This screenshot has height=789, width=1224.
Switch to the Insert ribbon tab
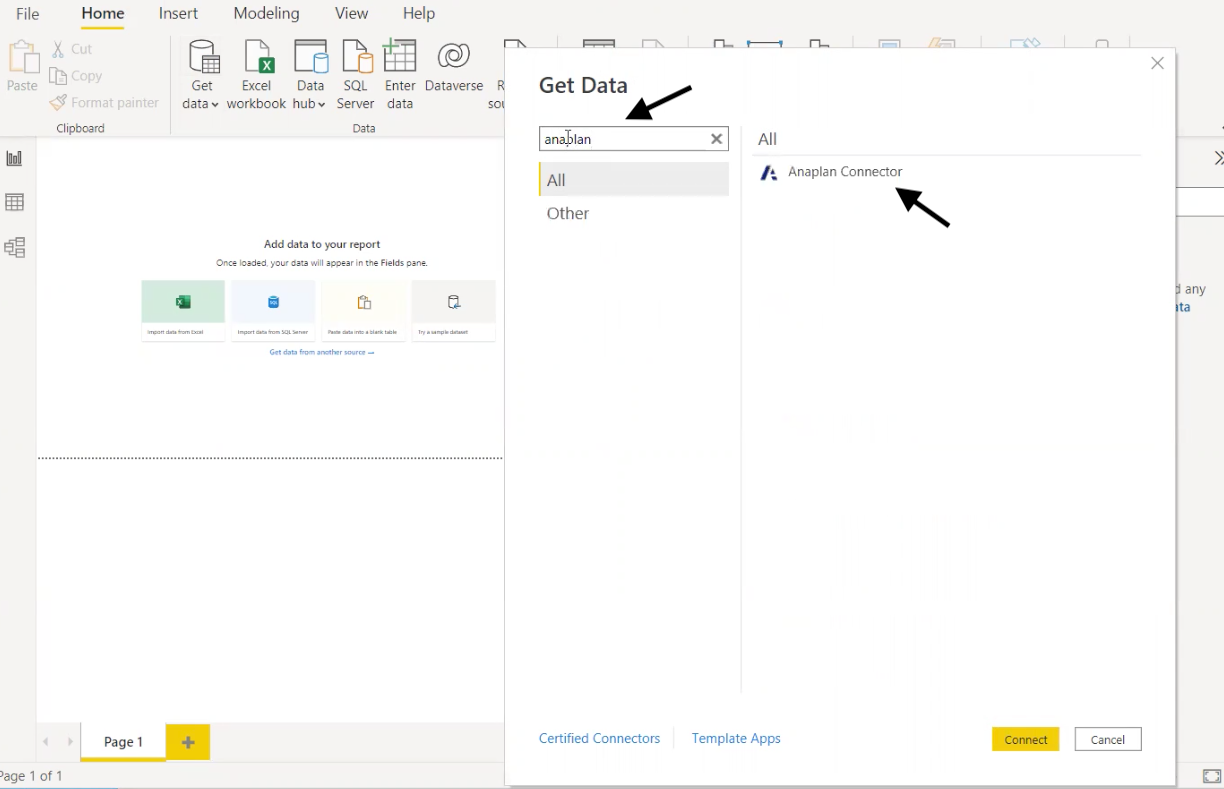tap(178, 13)
